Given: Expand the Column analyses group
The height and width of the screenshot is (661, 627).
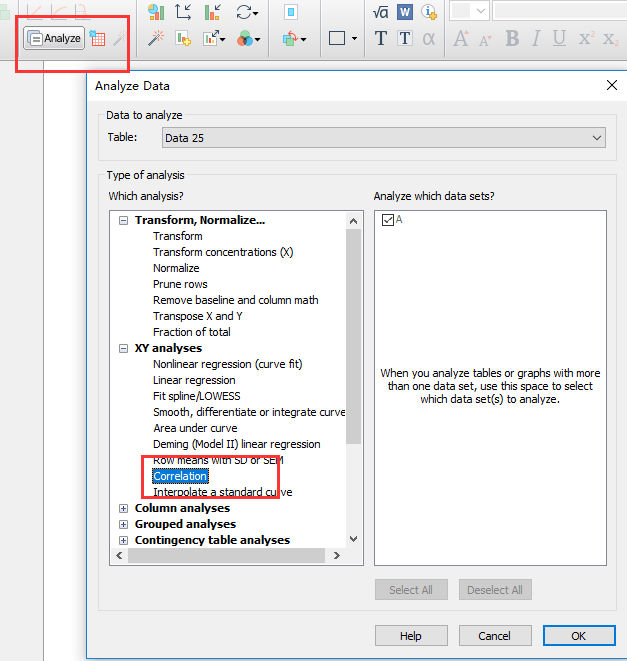Looking at the screenshot, I should click(x=124, y=508).
